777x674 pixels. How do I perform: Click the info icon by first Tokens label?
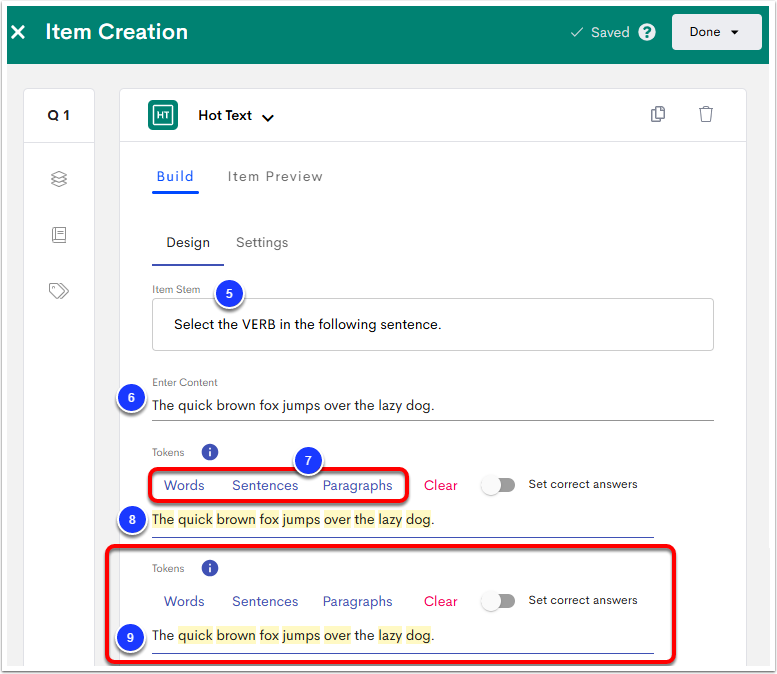click(x=210, y=452)
